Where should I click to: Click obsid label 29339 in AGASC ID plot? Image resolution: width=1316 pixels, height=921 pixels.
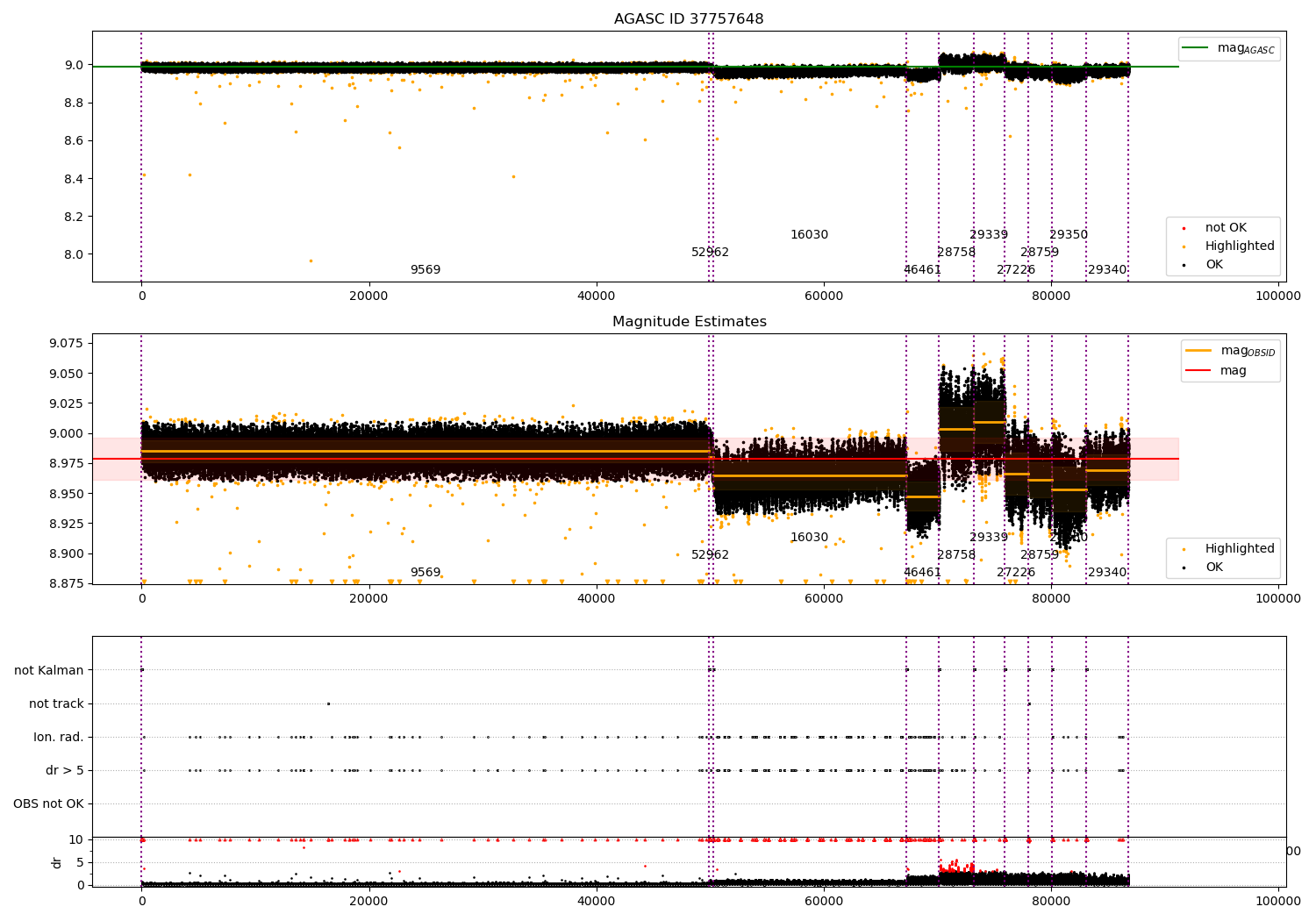pyautogui.click(x=989, y=235)
